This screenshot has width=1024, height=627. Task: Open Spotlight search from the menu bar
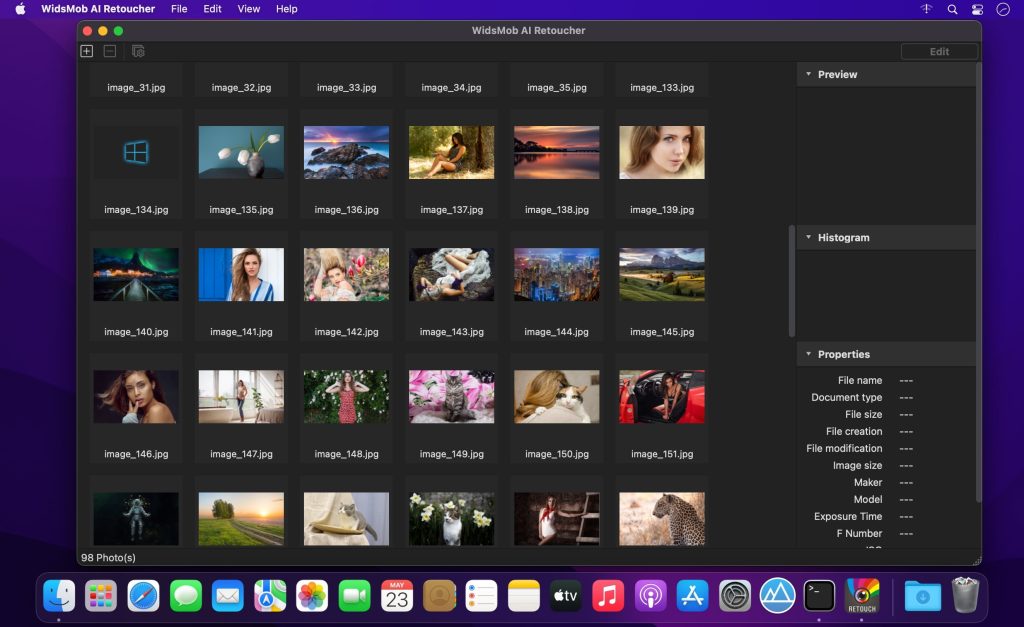pos(952,9)
